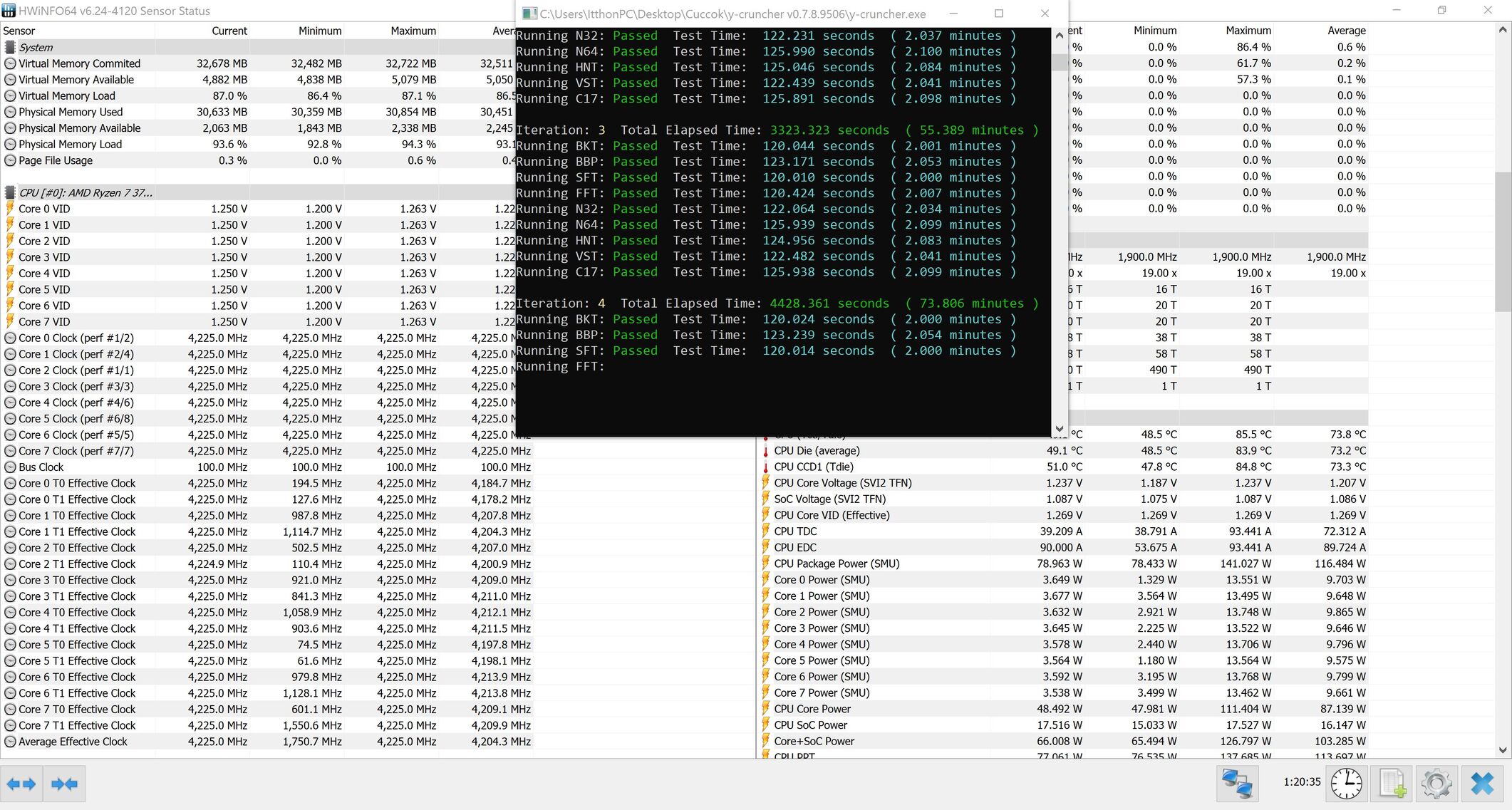Click the collapse columns inward-arrows button

click(64, 784)
